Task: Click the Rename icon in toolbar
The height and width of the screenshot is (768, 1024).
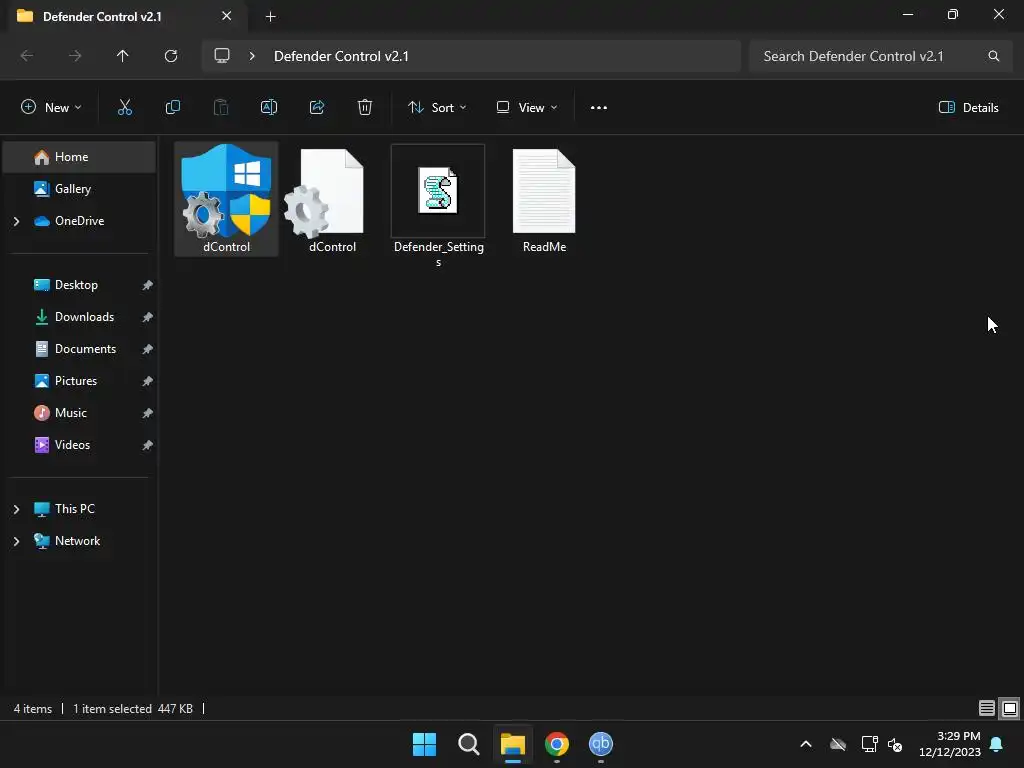Action: pyautogui.click(x=269, y=108)
